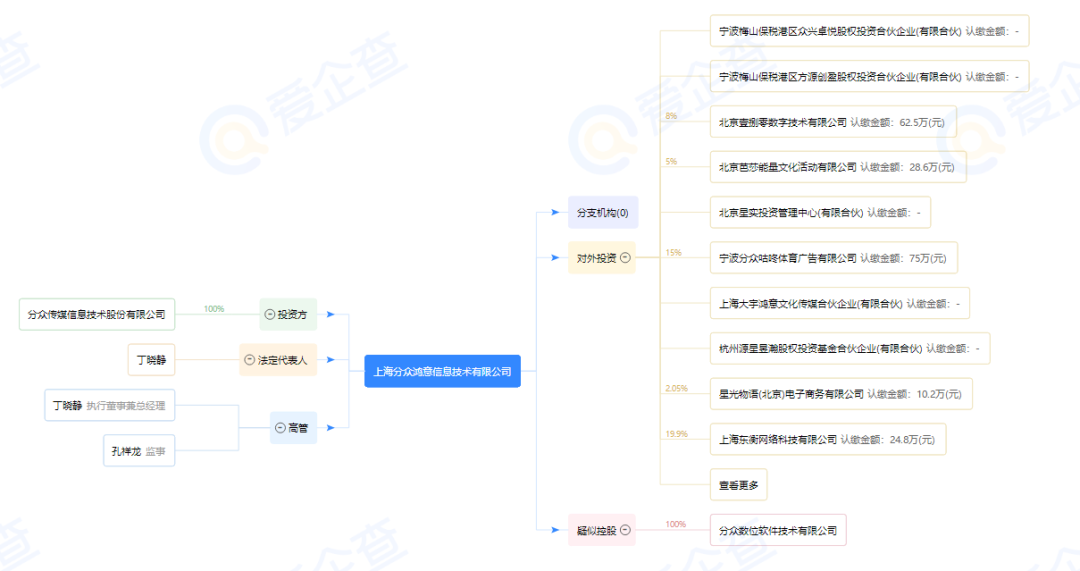Open 北京芭莎能量文化活动有限公司 node
1080x571 pixels.
(838, 167)
